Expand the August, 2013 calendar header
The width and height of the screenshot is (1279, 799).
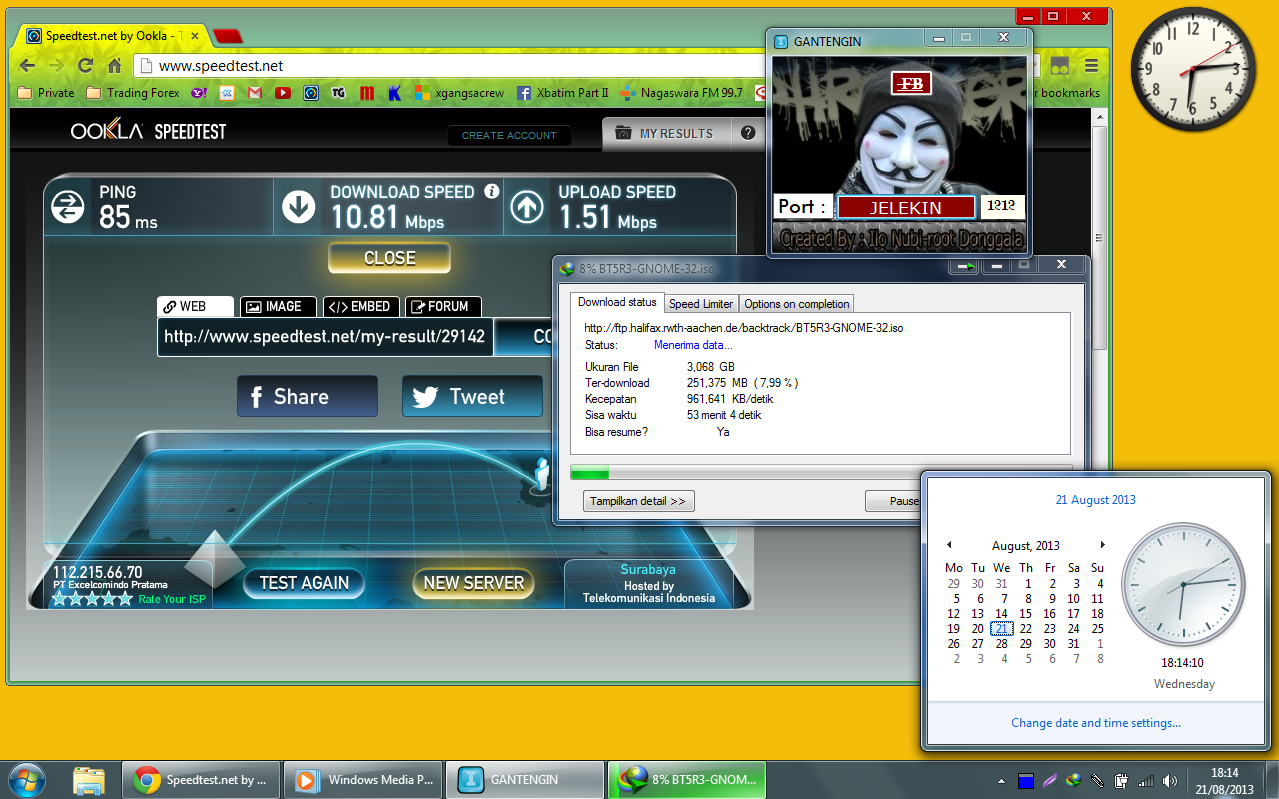click(1026, 546)
